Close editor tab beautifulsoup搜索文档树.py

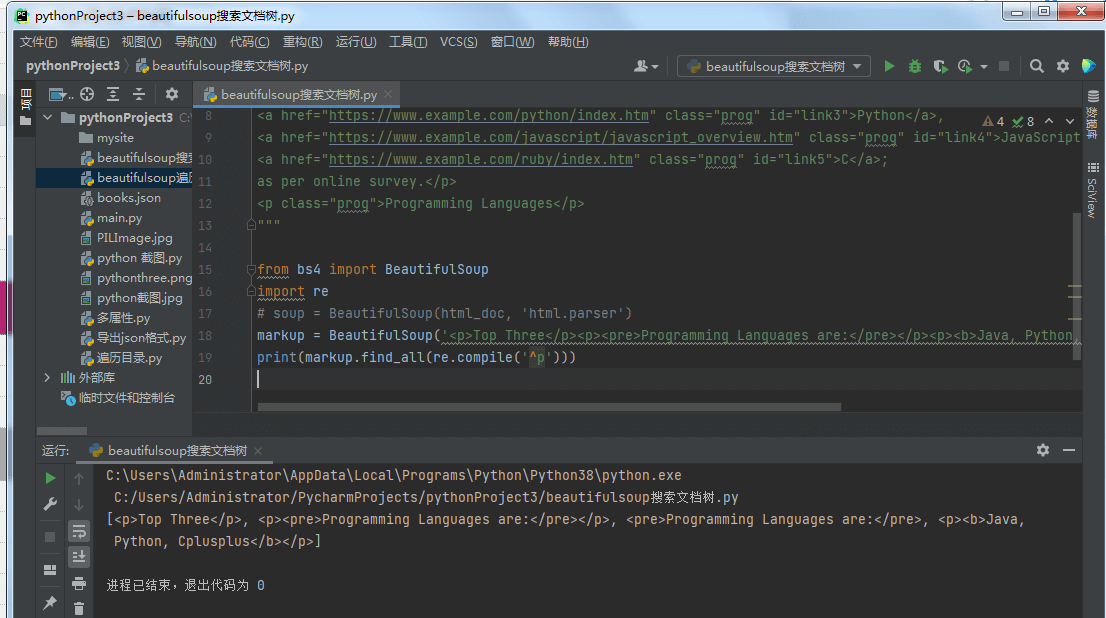pos(388,94)
